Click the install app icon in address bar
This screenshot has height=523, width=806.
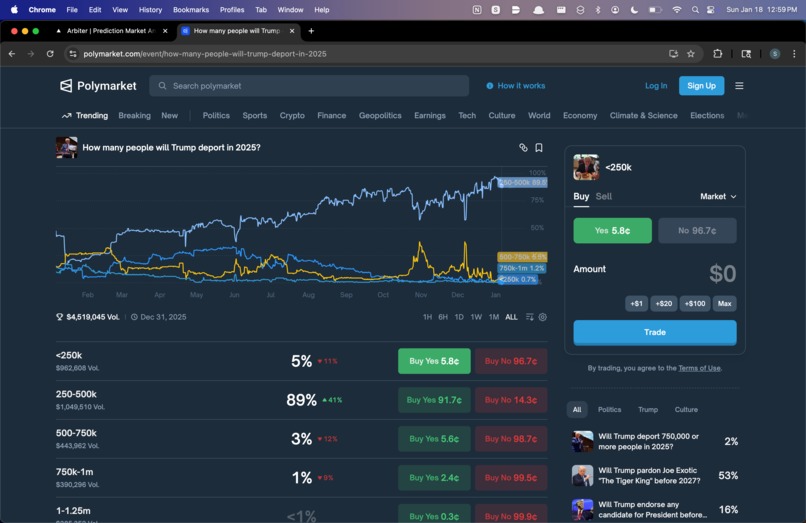click(673, 53)
